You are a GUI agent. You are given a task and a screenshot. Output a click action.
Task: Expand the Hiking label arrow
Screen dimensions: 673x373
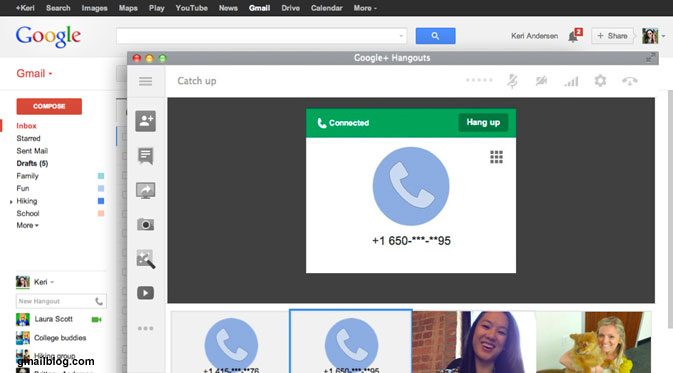(11, 201)
